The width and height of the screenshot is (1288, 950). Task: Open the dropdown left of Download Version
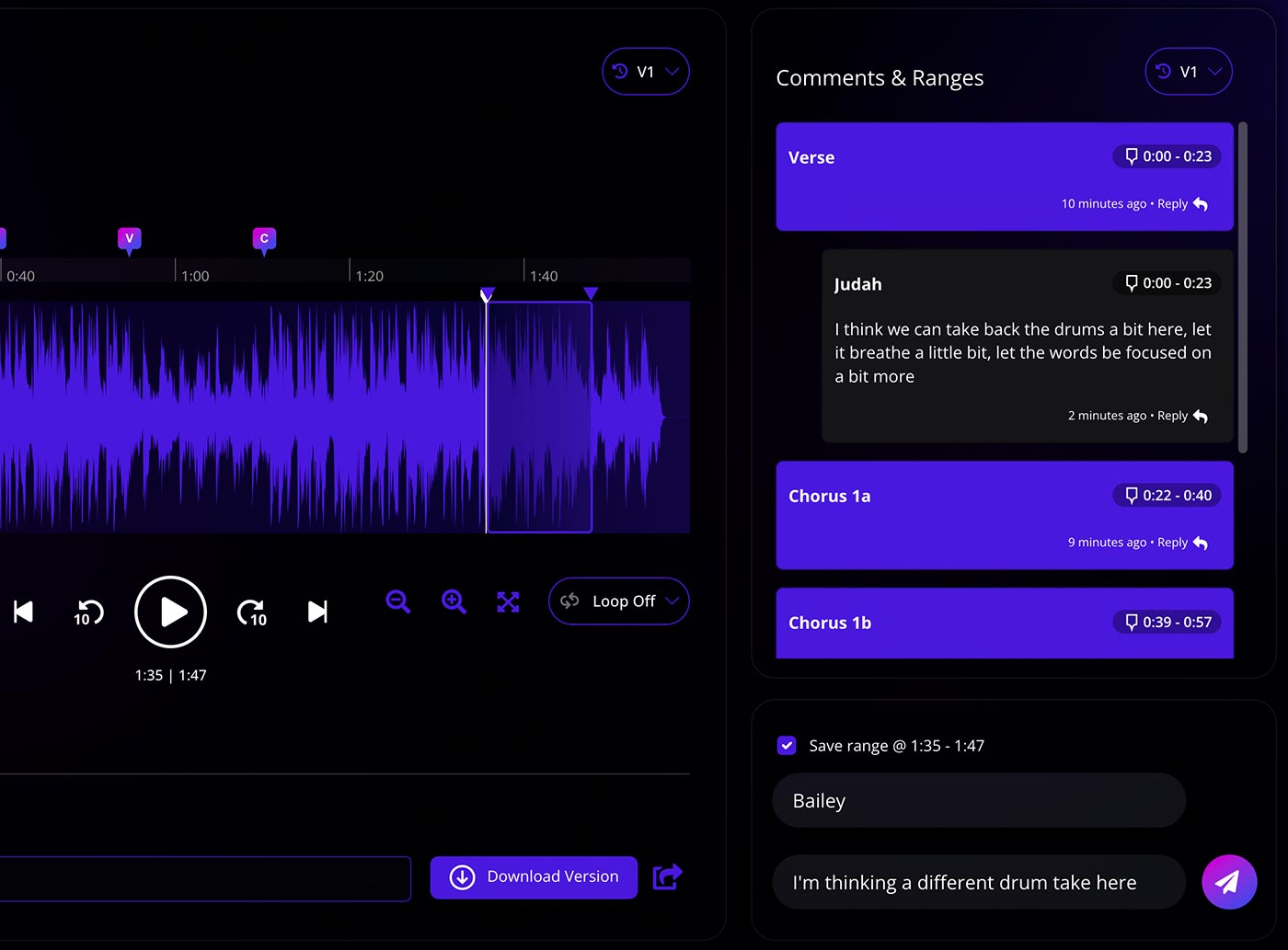pos(205,879)
